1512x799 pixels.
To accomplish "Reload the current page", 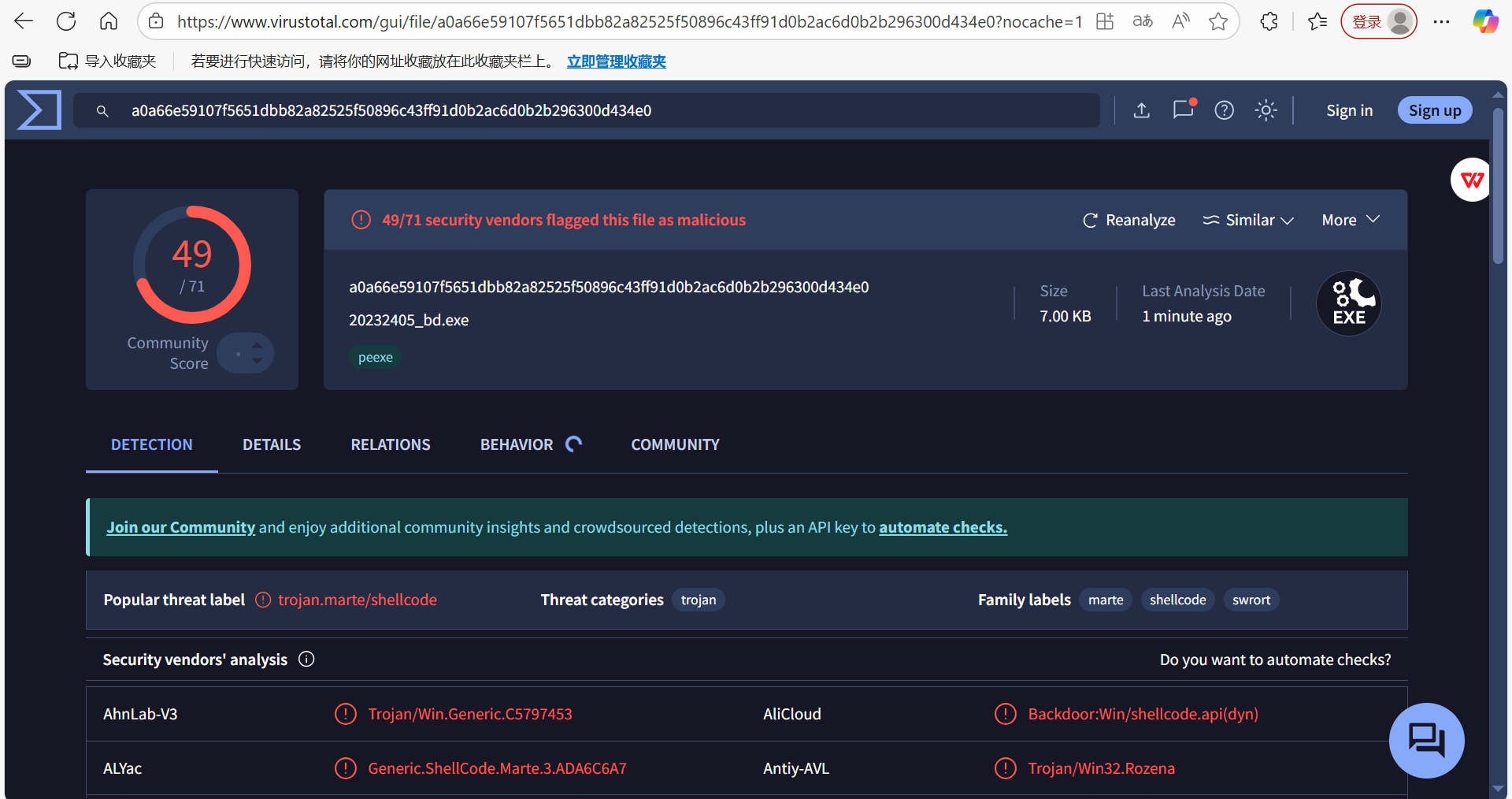I will (66, 21).
